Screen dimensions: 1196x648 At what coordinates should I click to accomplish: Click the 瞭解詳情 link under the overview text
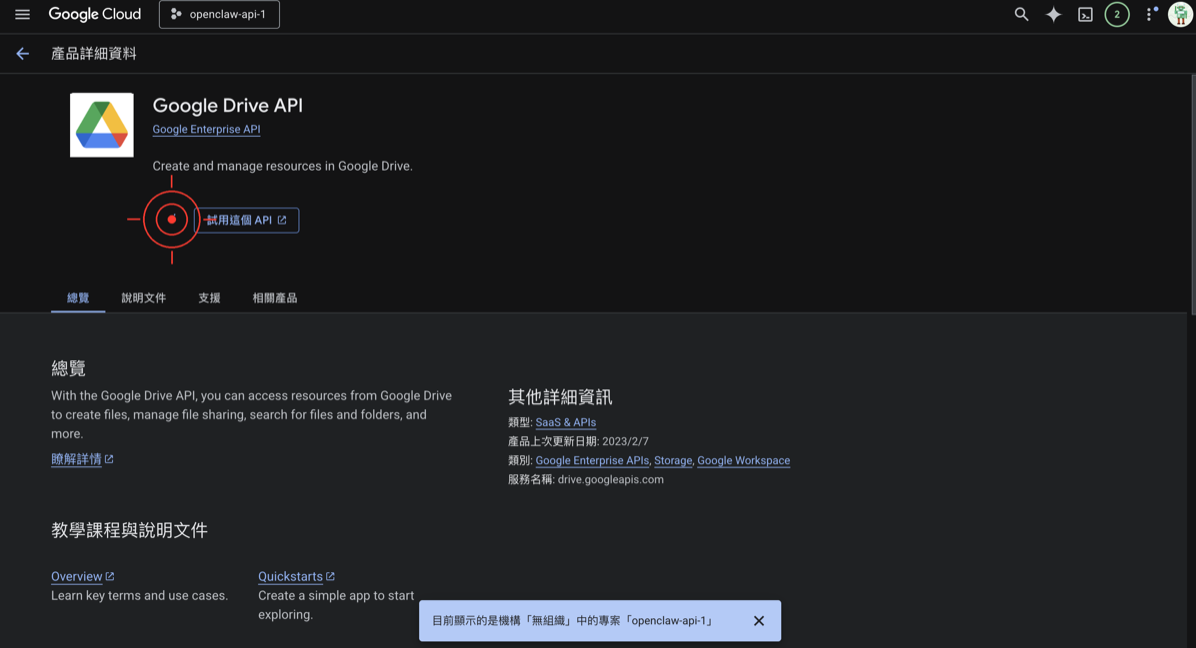click(77, 458)
